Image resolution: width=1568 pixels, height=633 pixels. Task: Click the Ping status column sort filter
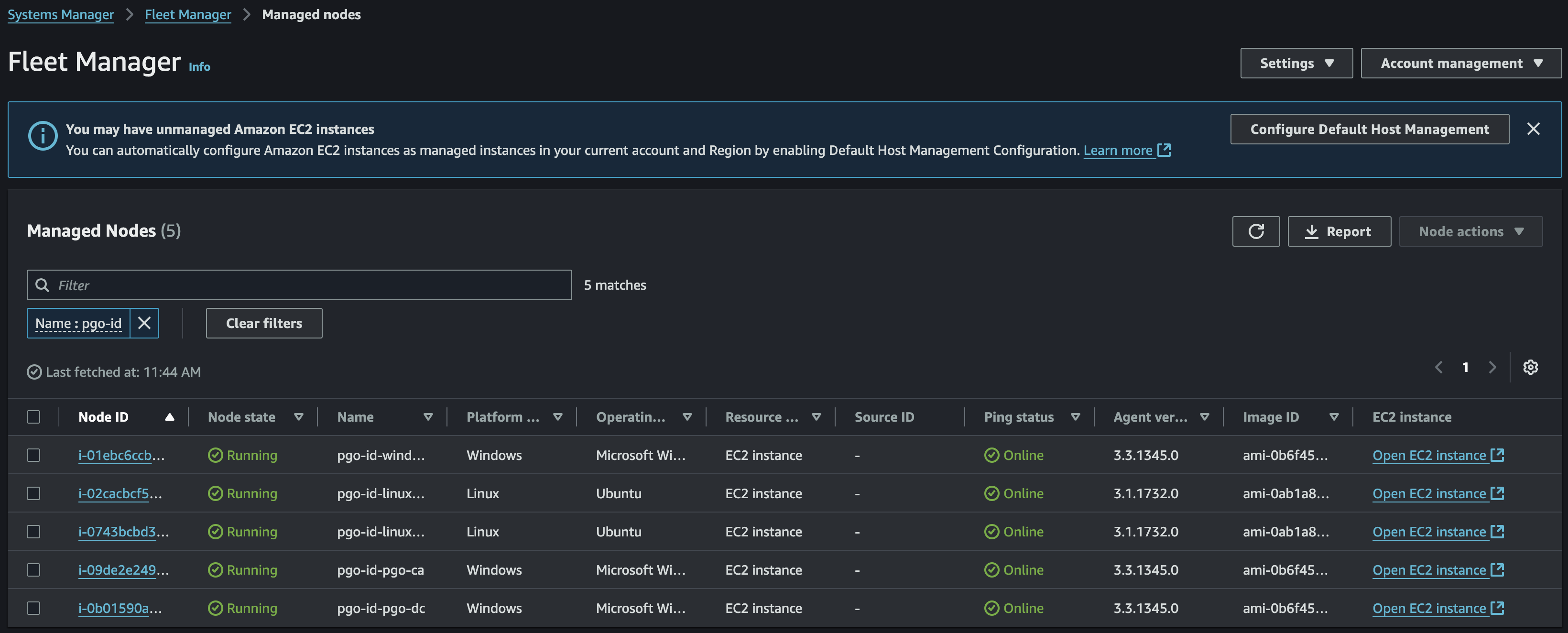pyautogui.click(x=1076, y=417)
